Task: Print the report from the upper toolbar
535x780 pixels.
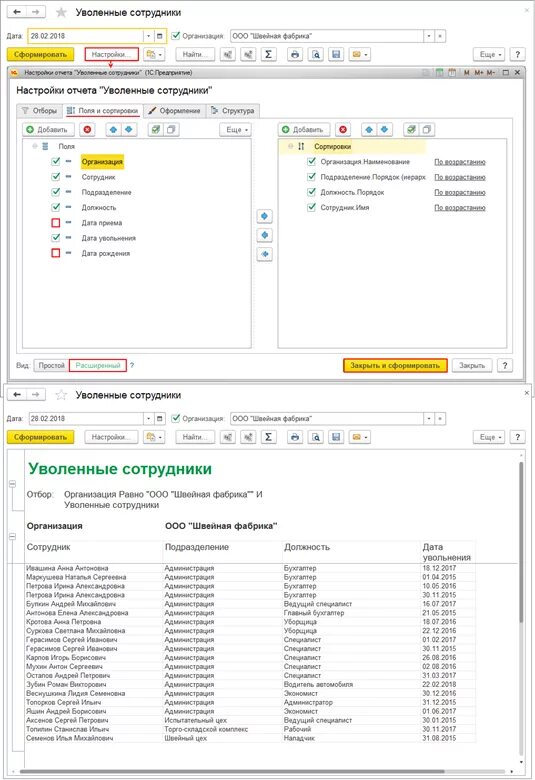Action: (x=295, y=55)
